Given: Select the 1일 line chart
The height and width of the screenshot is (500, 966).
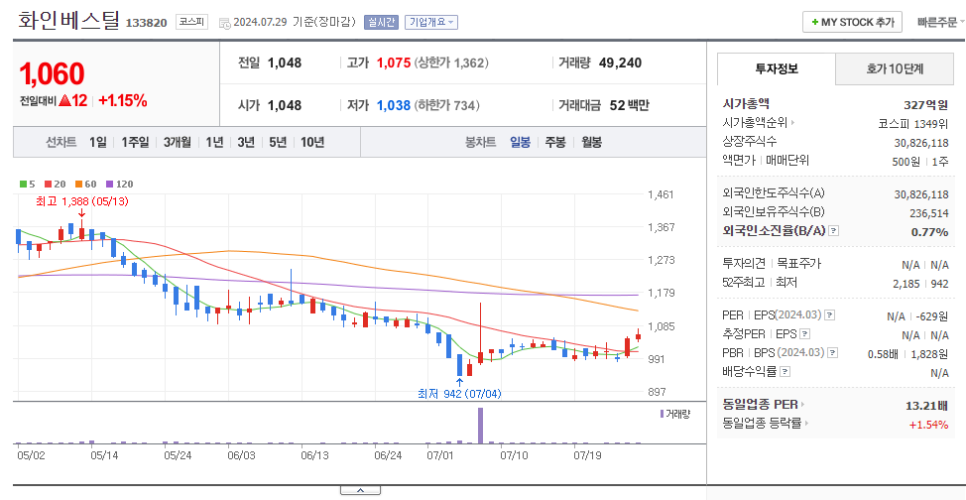Looking at the screenshot, I should [x=97, y=142].
